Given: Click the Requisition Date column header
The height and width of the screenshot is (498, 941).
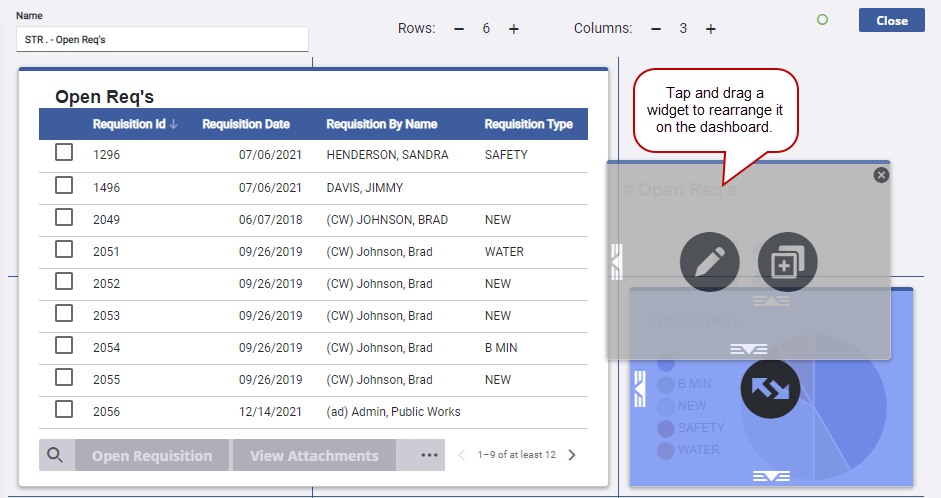Looking at the screenshot, I should 246,124.
